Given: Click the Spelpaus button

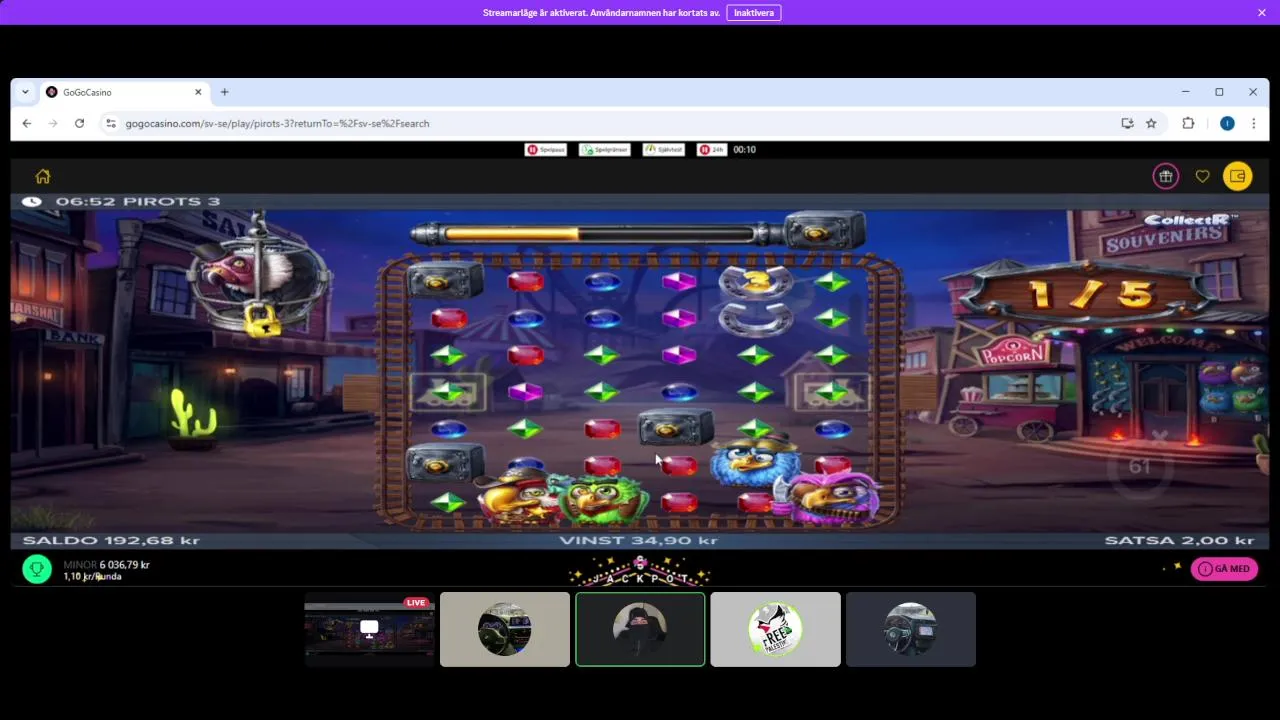Looking at the screenshot, I should click(546, 150).
